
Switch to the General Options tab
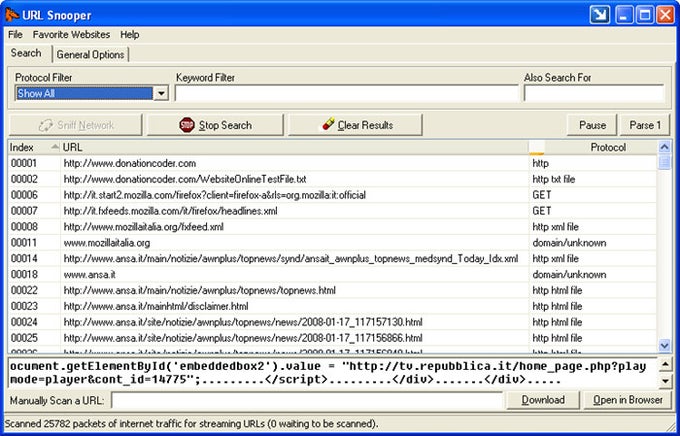tap(90, 55)
